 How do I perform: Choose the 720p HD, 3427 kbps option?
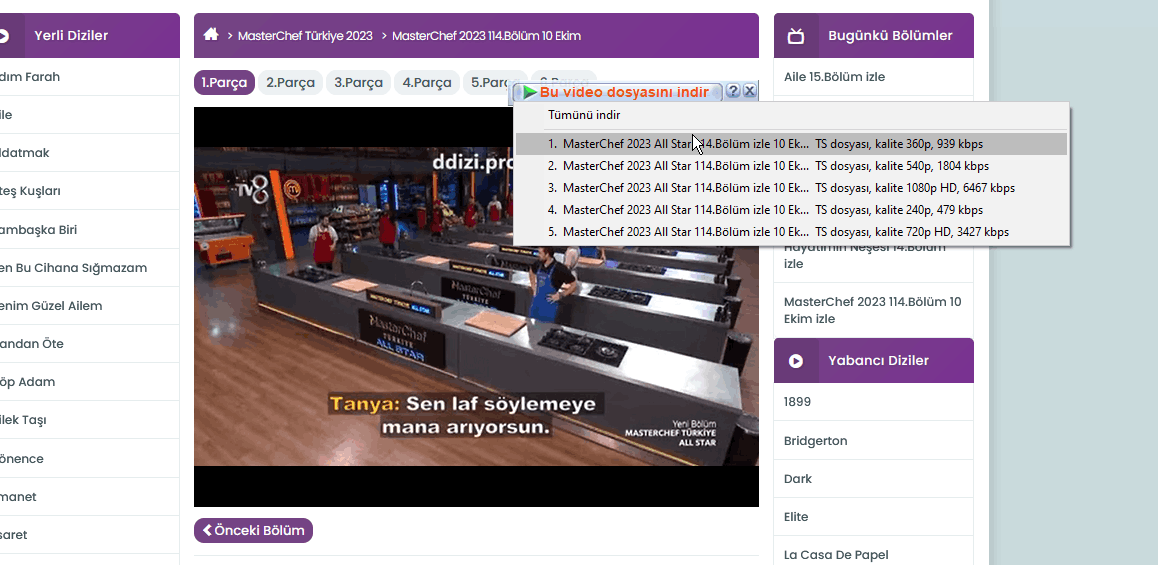791,232
